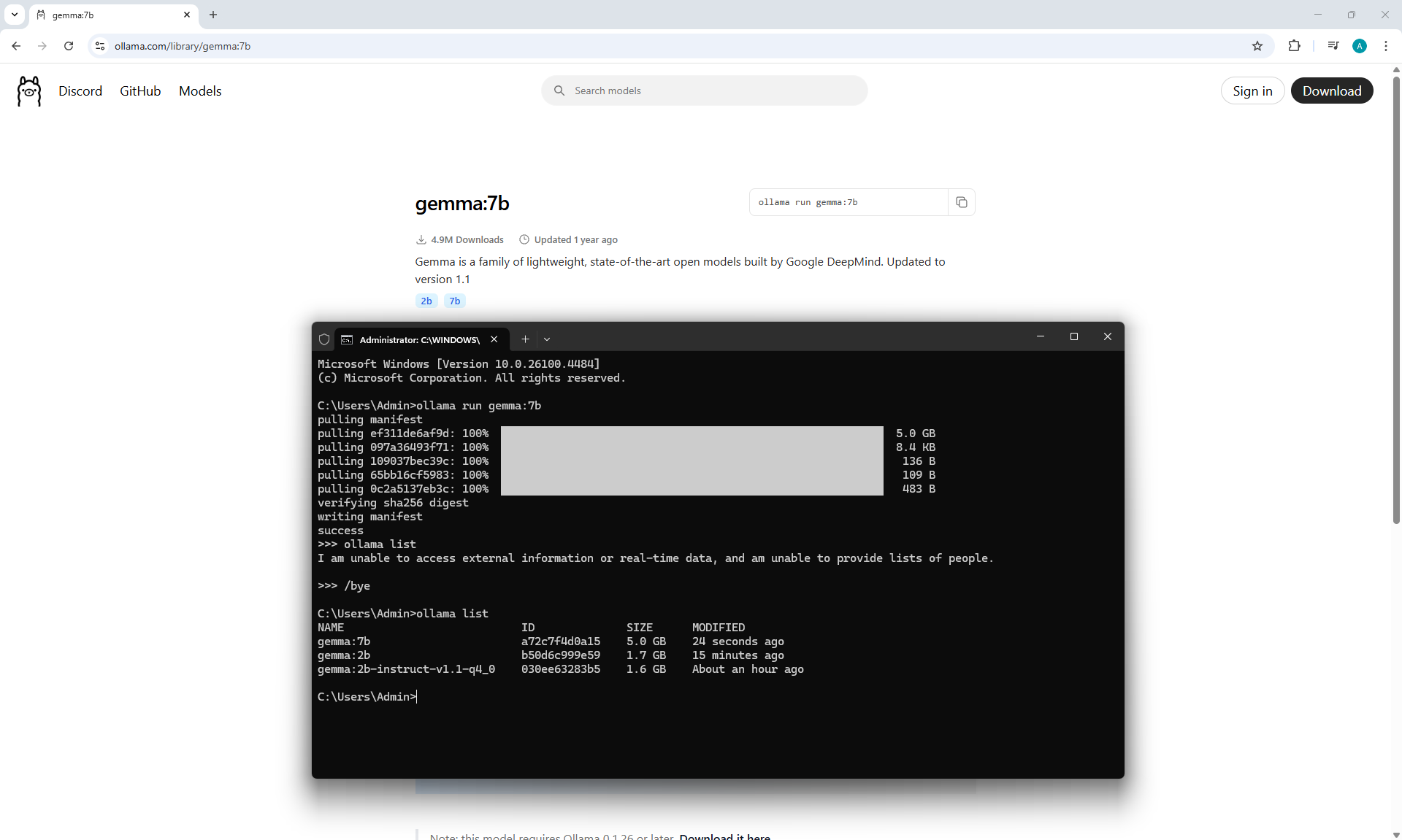The width and height of the screenshot is (1402, 840).
Task: Expand the browser tab search dropdown
Action: 14,15
